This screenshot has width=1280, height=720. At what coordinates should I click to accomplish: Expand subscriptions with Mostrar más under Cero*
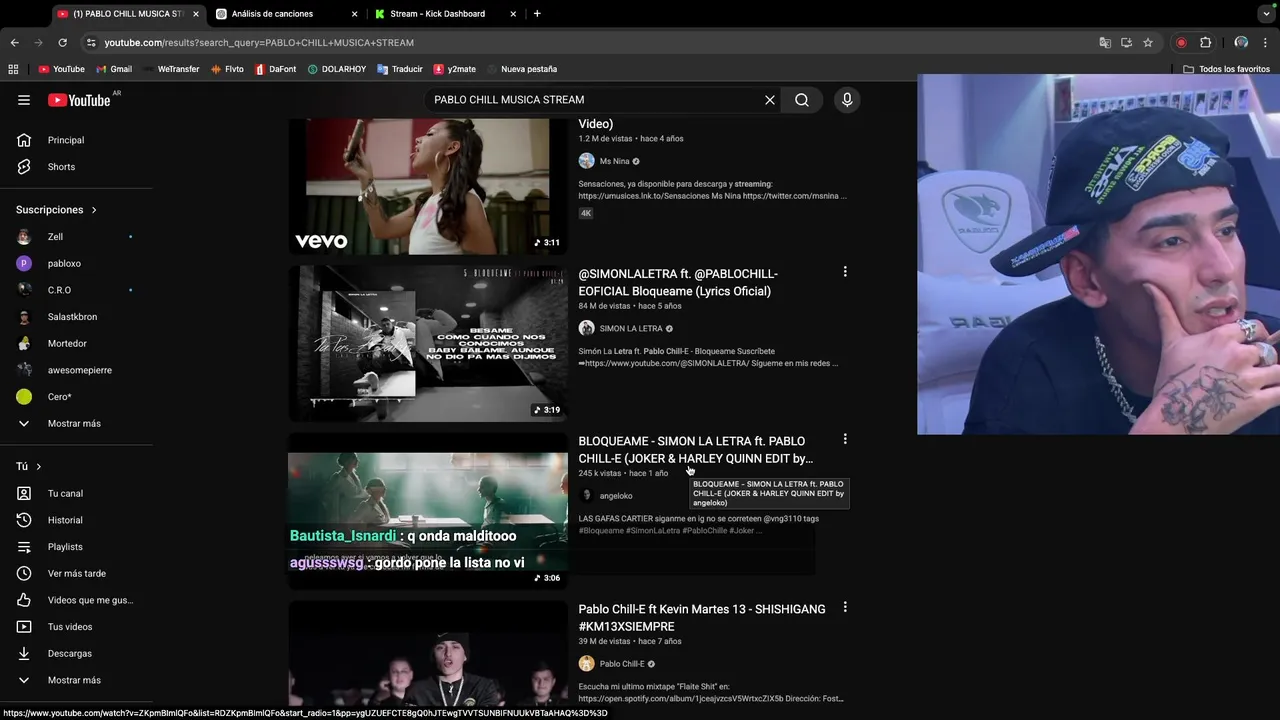point(76,423)
